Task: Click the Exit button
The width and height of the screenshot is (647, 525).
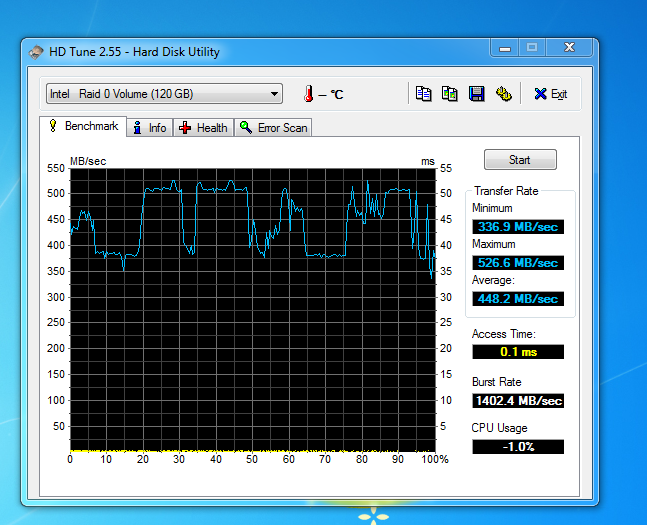Action: pos(550,94)
